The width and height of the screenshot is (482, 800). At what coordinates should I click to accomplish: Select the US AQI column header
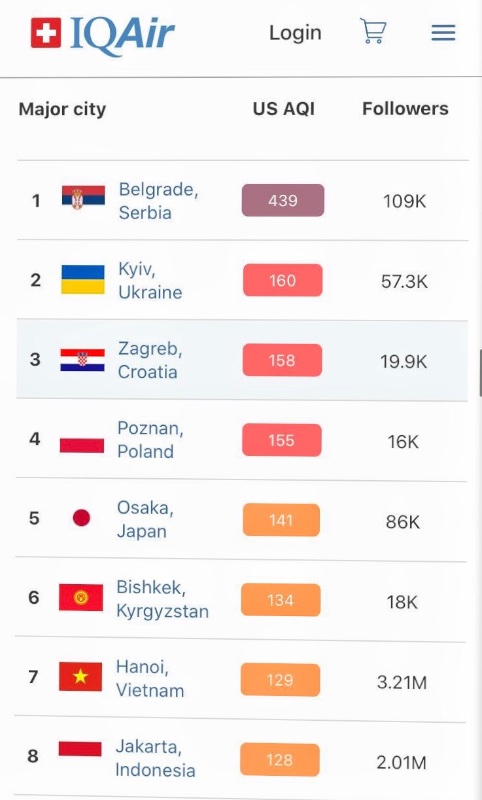(x=284, y=109)
